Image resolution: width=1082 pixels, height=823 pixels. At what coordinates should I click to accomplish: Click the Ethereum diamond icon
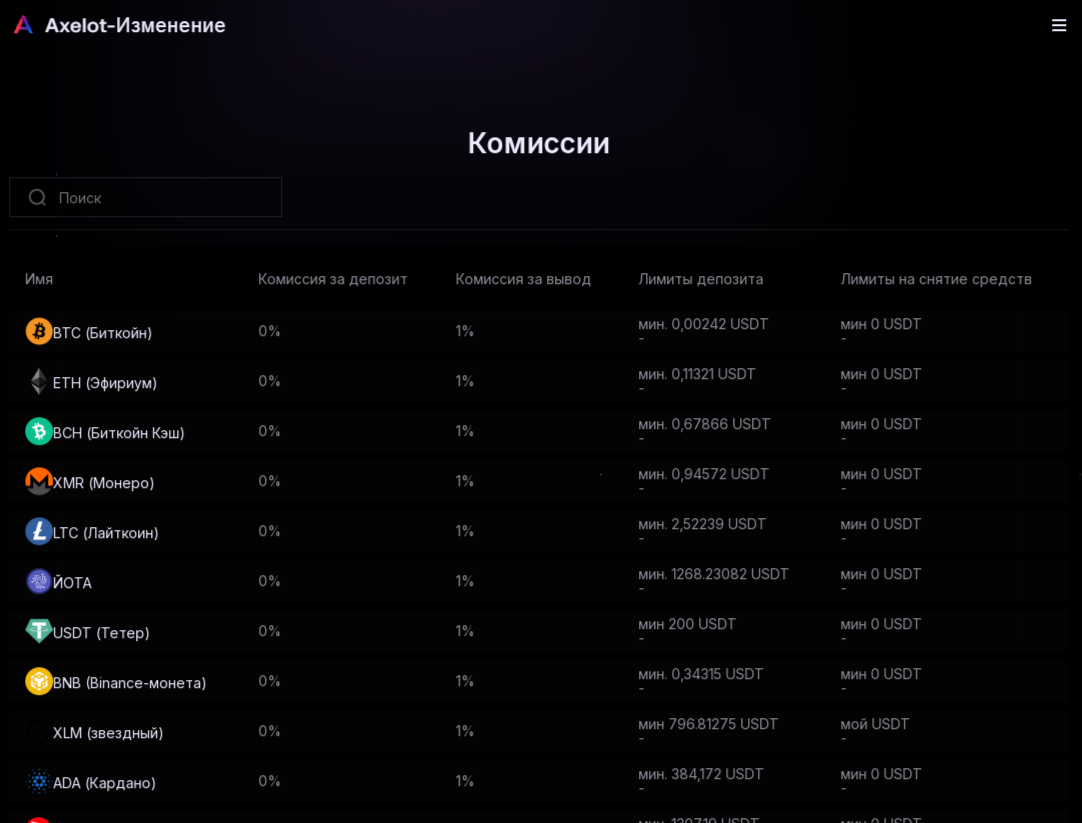point(39,381)
